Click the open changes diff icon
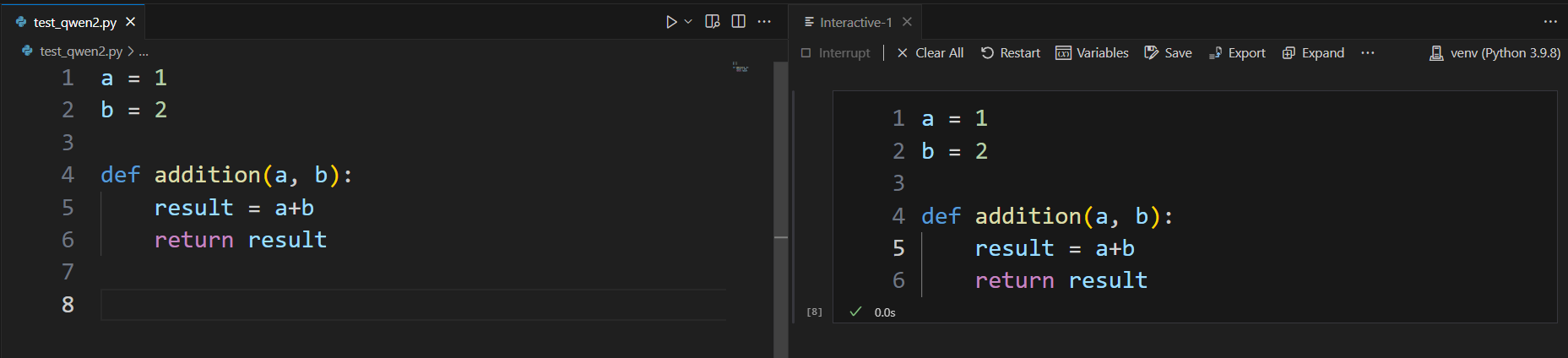This screenshot has height=358, width=1568. click(713, 22)
